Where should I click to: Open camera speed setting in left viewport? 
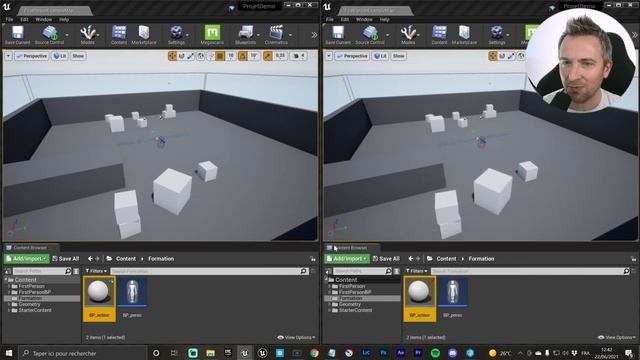300,56
